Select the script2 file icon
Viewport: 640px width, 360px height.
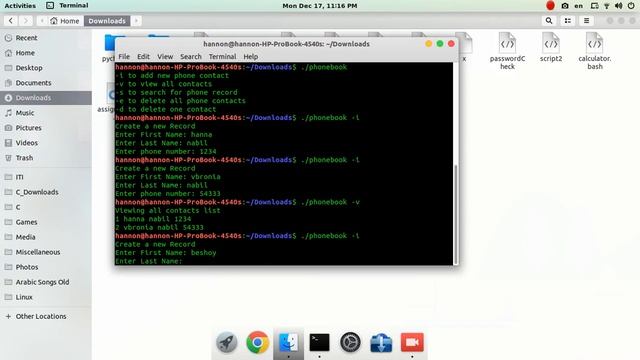[551, 43]
